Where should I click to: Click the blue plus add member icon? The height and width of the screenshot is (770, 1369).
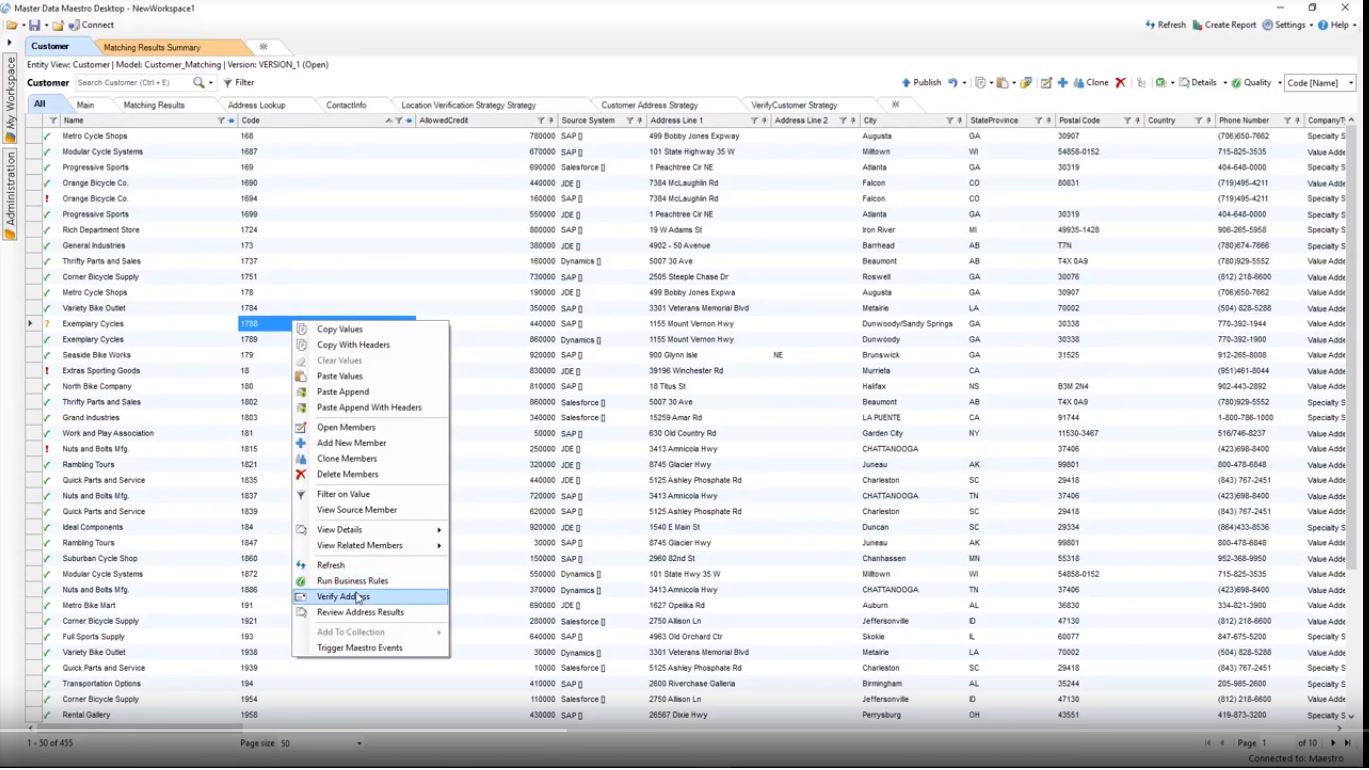(1062, 83)
